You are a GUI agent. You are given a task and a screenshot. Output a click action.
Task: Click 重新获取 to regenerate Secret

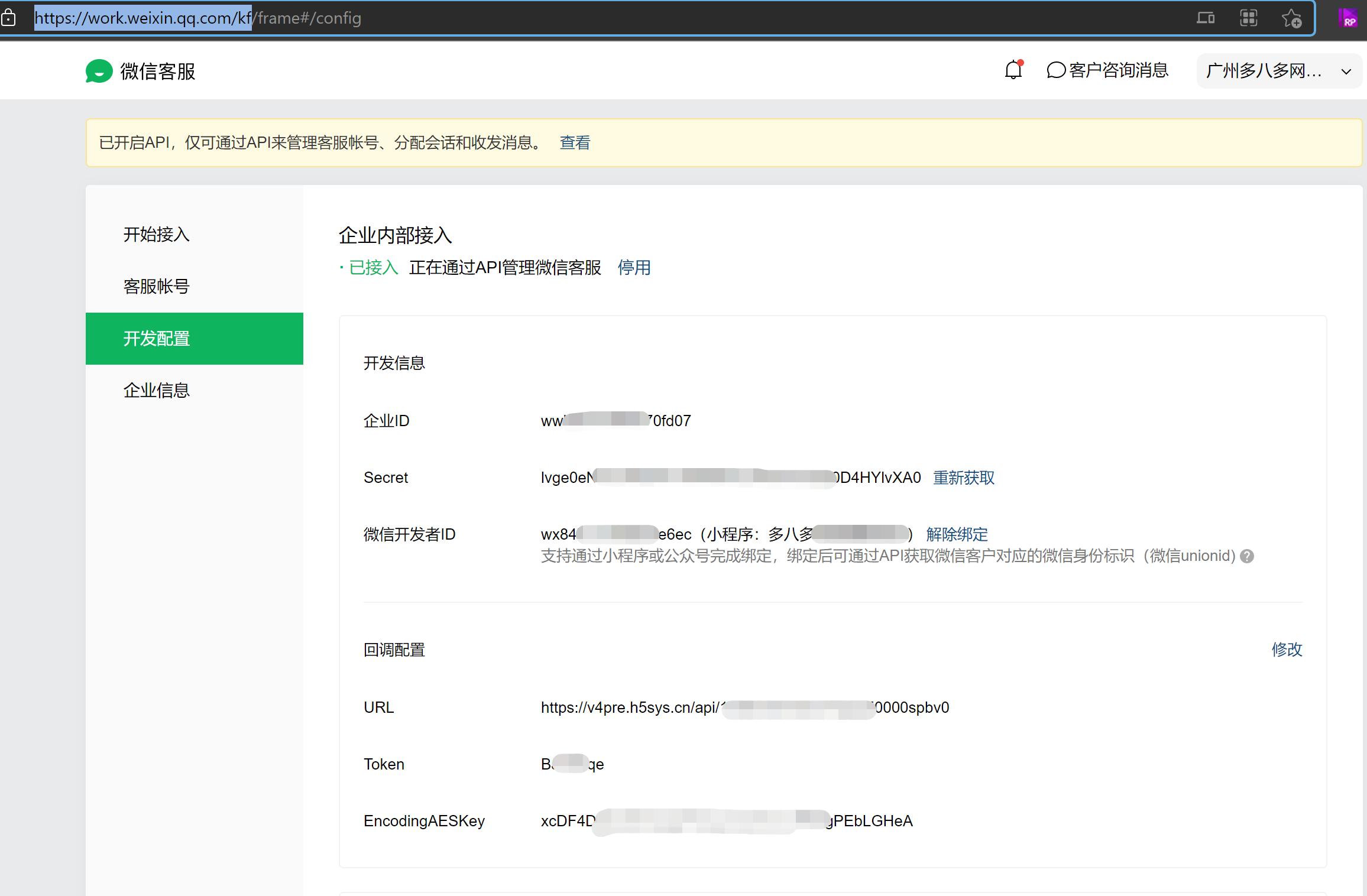tap(964, 478)
